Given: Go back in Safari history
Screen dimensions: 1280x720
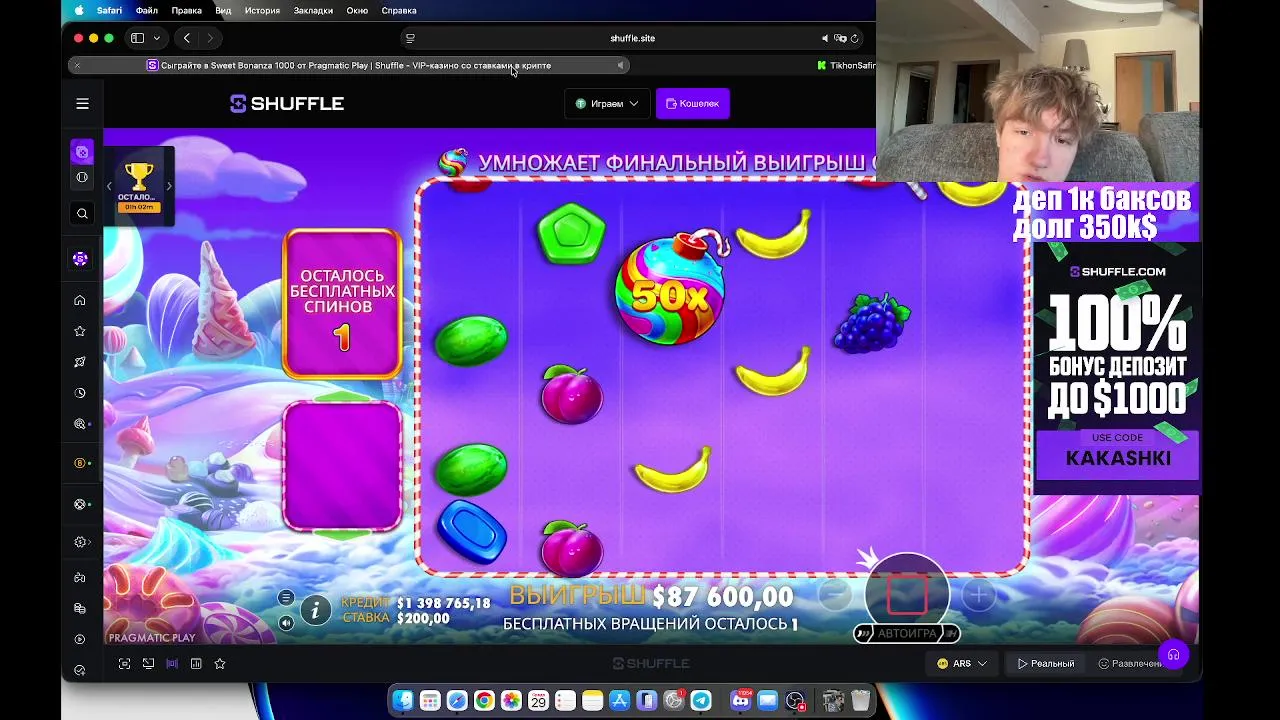Looking at the screenshot, I should (186, 38).
